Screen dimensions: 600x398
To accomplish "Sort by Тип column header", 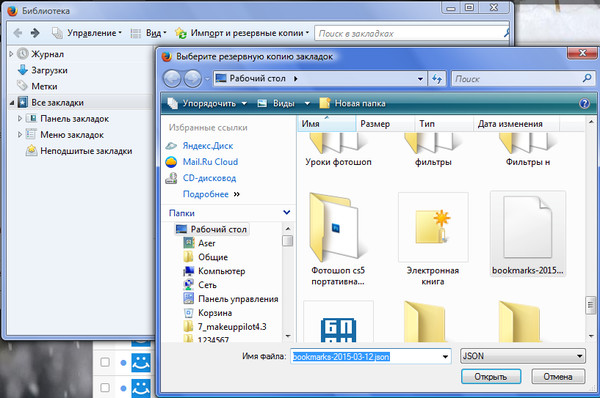I will [x=444, y=124].
